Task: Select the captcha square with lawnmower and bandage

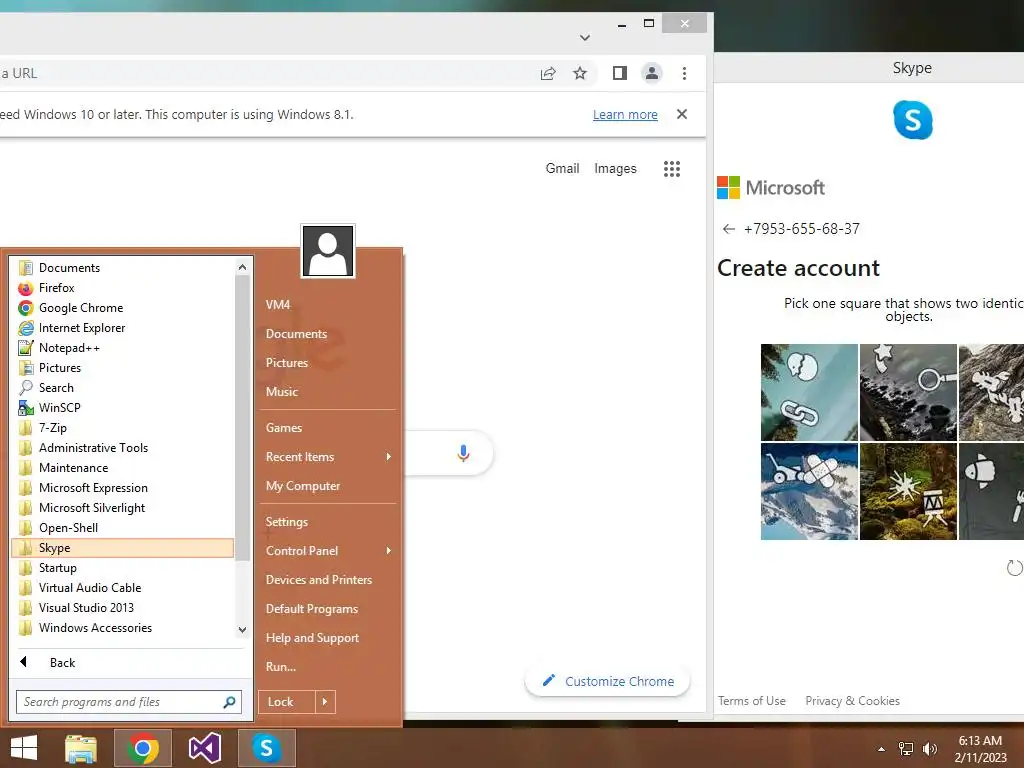Action: pos(809,492)
